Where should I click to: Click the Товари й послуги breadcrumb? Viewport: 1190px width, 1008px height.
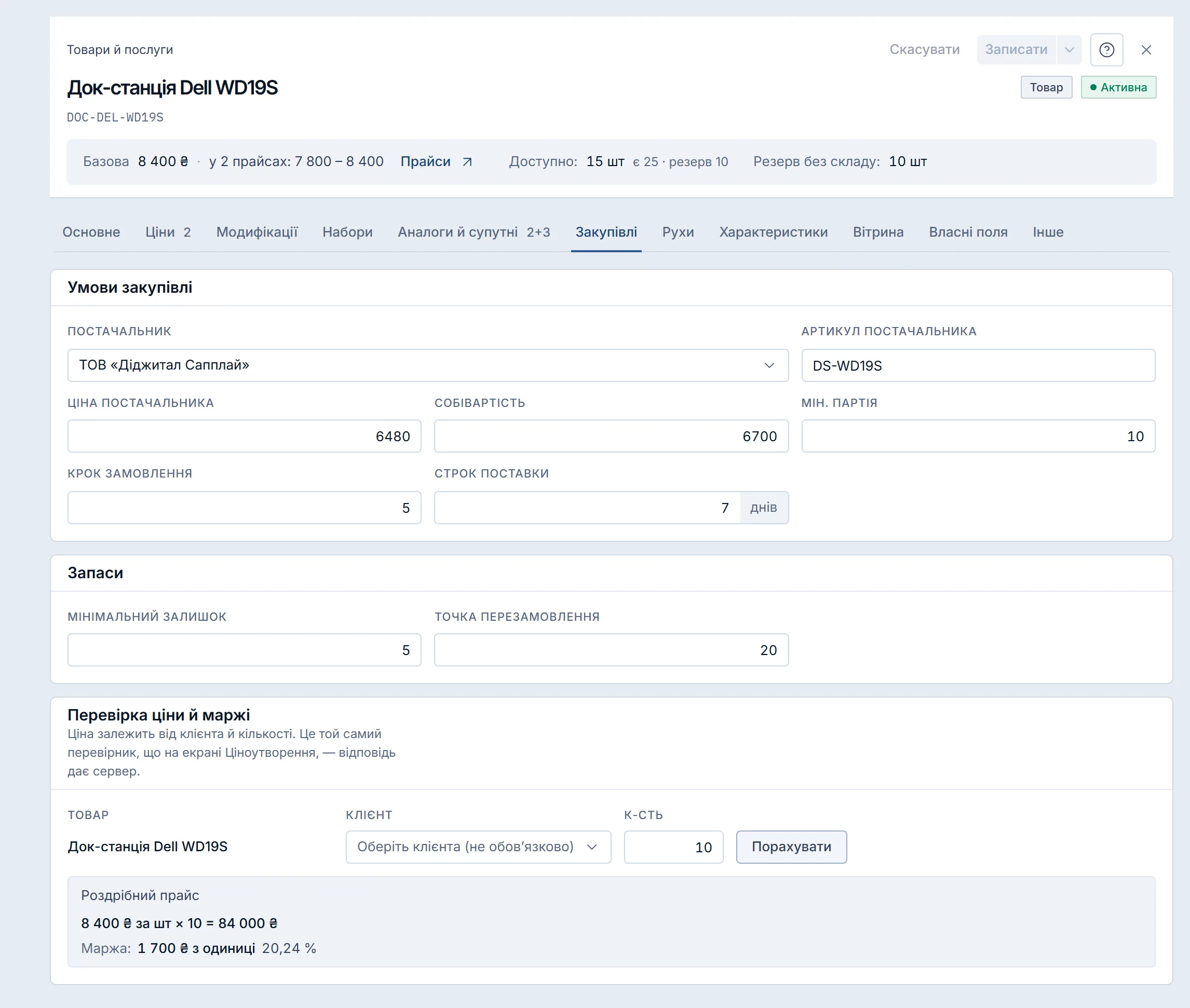(119, 50)
